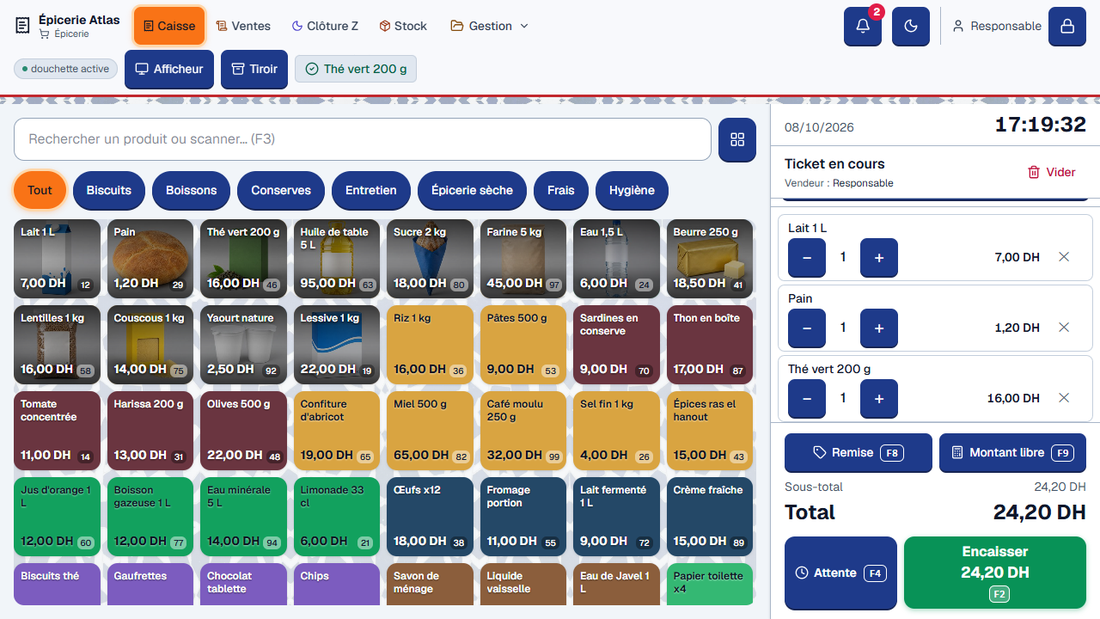Click the Thé vert 200 g scan badge
This screenshot has width=1100, height=619.
(356, 69)
